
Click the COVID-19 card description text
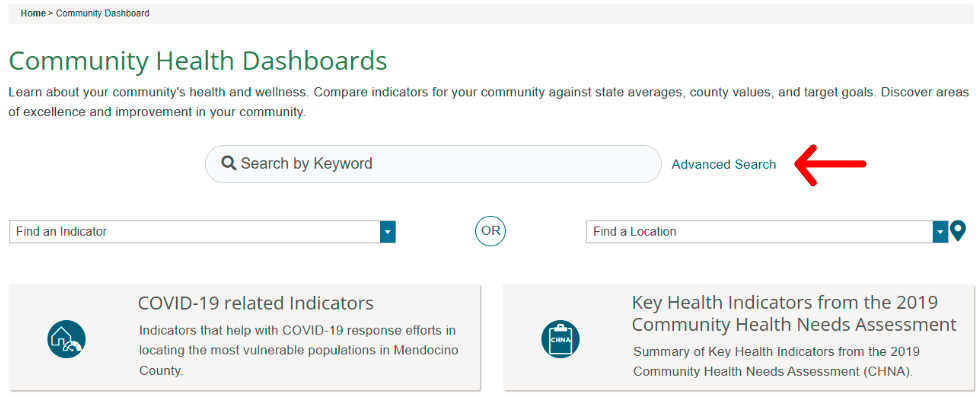point(299,350)
